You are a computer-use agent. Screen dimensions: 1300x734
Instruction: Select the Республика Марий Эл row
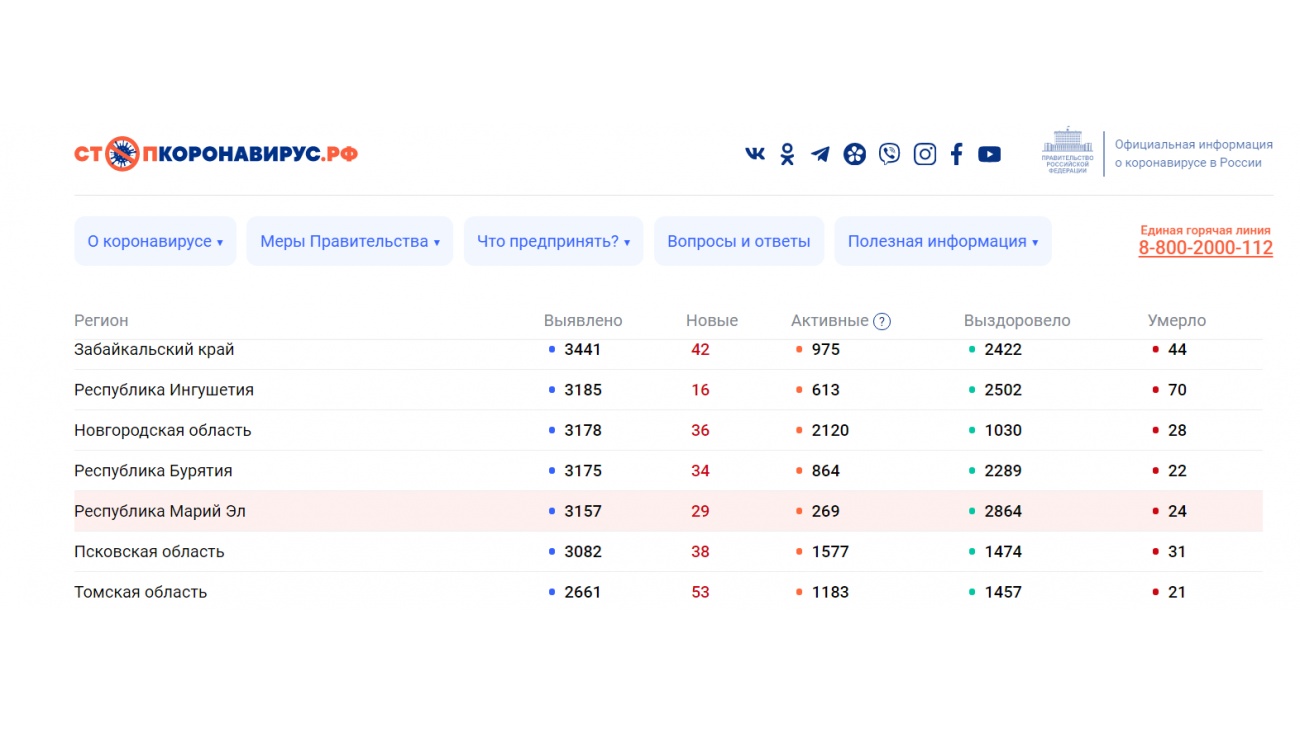160,511
